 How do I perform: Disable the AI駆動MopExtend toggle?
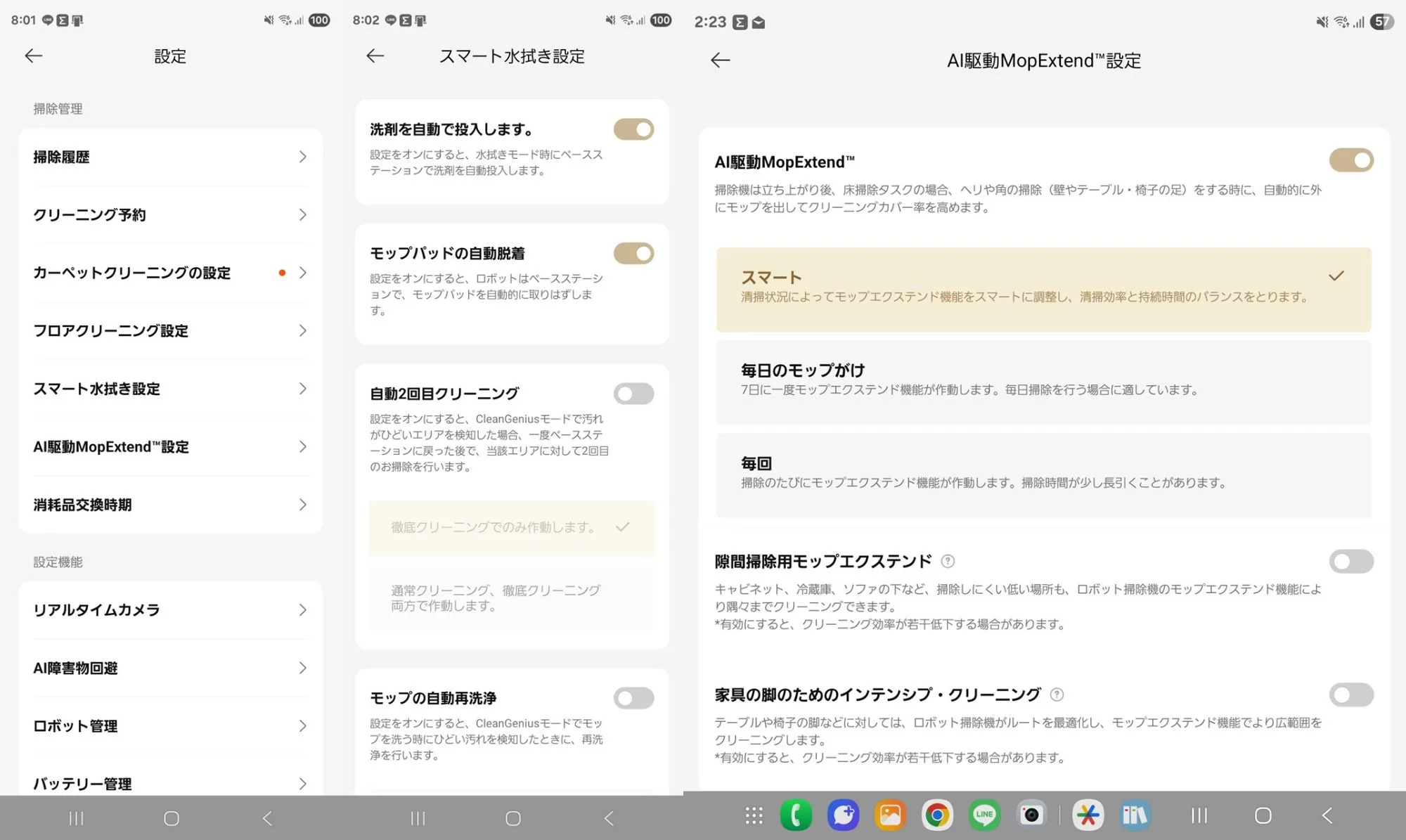coord(1350,160)
